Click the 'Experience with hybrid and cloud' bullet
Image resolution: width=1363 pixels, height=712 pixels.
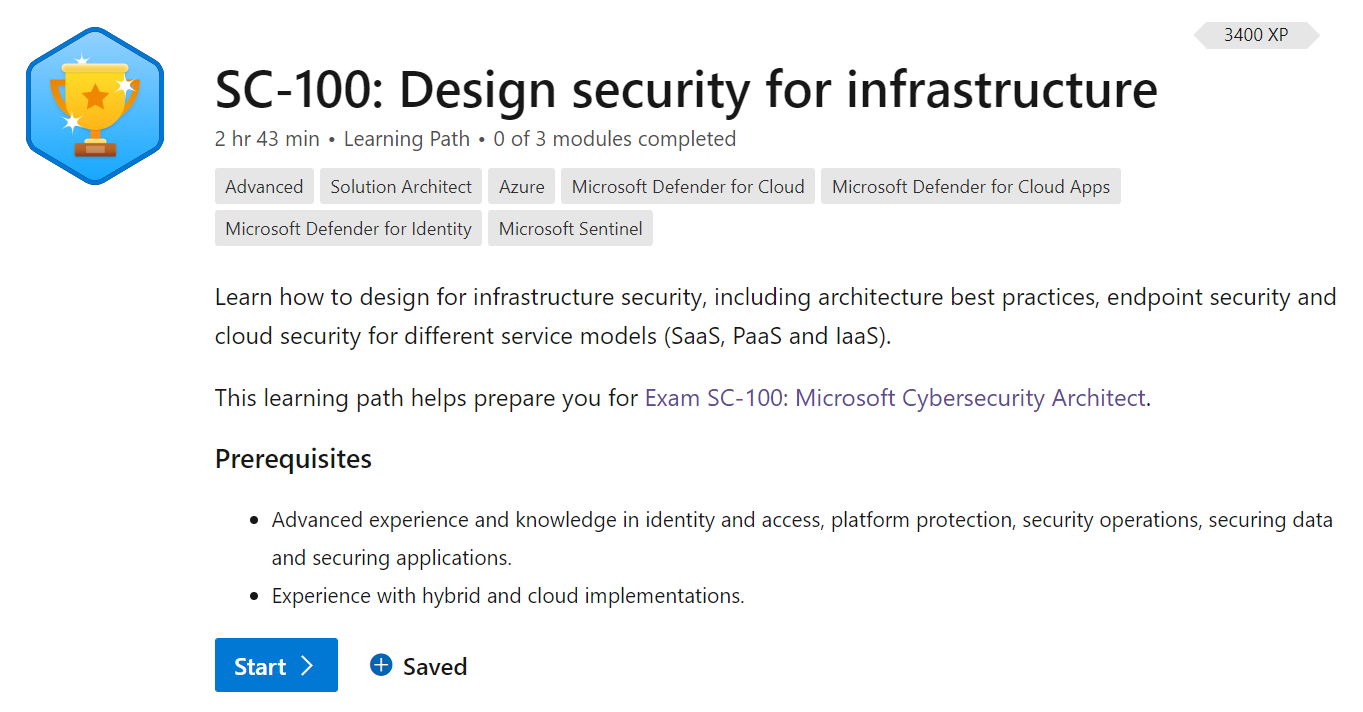(x=508, y=596)
